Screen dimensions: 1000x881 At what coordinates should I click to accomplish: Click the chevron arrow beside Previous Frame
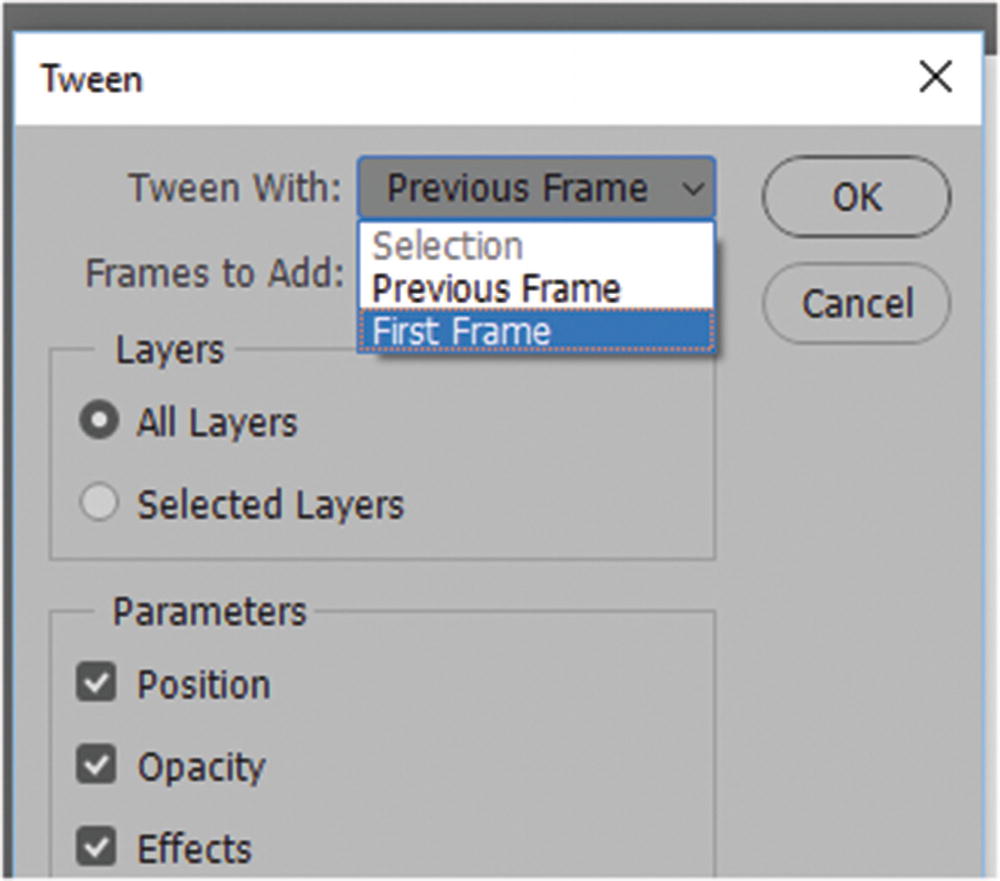(x=692, y=188)
